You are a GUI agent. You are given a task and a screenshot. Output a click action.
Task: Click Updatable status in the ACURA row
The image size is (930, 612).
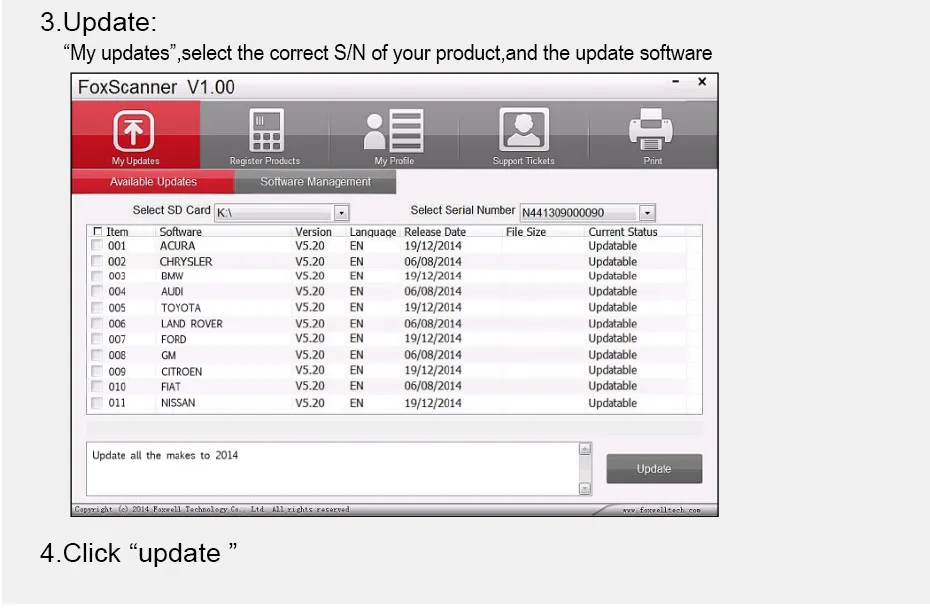(x=613, y=246)
